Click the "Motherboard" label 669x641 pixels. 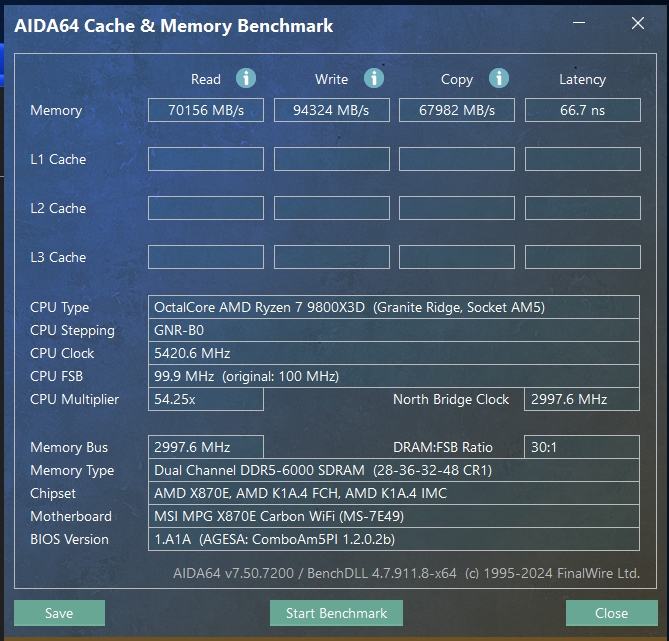tap(71, 516)
